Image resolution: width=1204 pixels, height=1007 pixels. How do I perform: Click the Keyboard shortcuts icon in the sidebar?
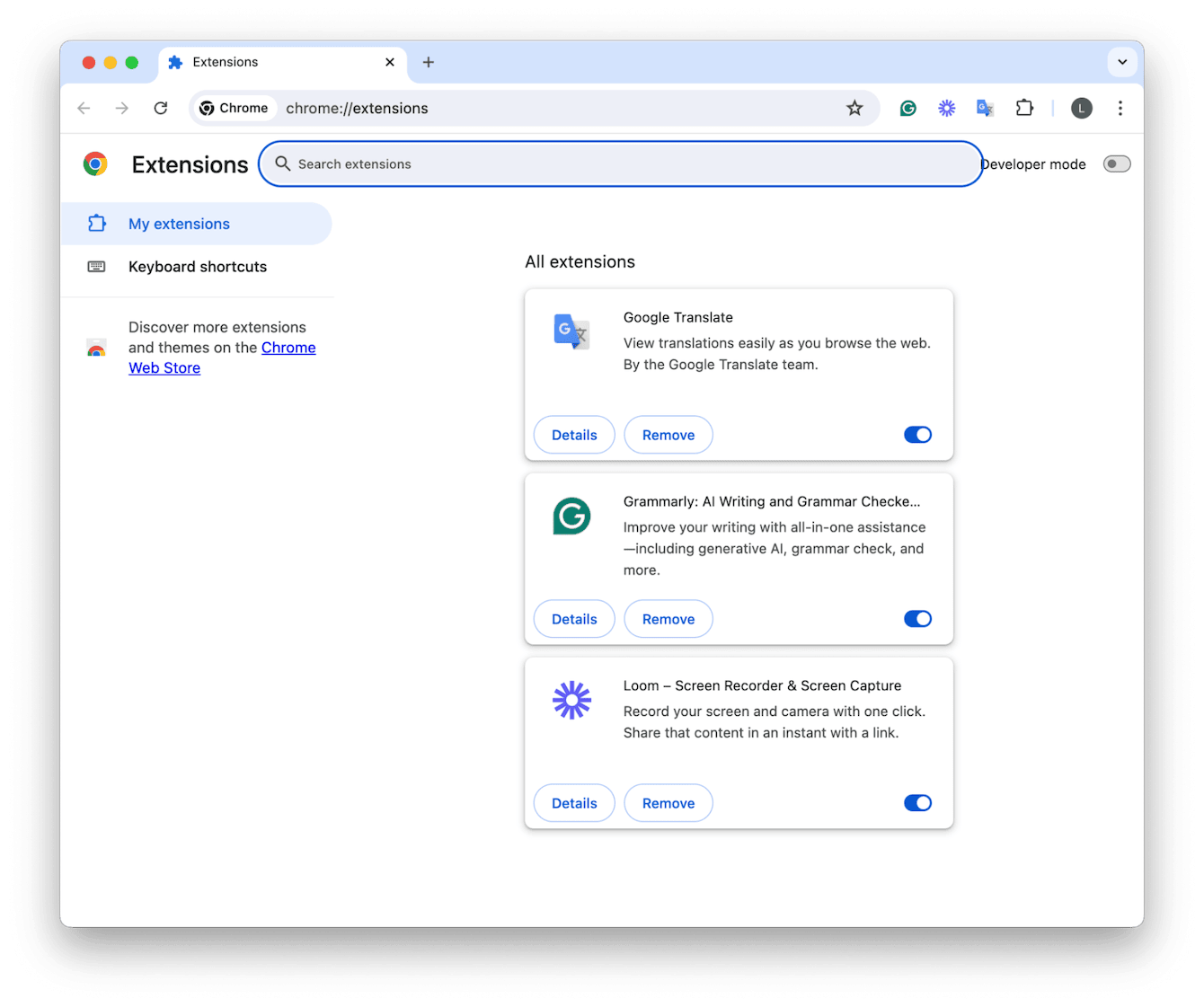(x=96, y=266)
